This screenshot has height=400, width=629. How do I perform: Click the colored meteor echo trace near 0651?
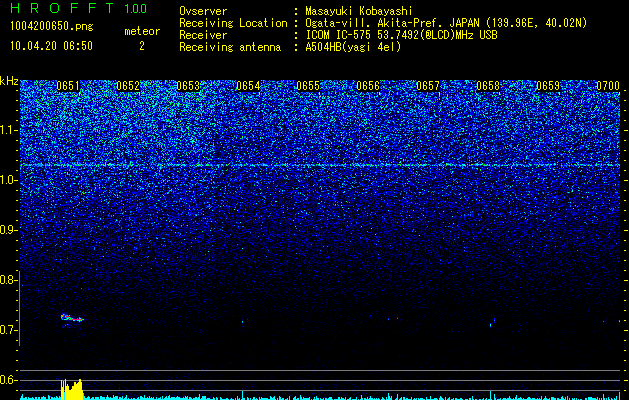coord(72,318)
